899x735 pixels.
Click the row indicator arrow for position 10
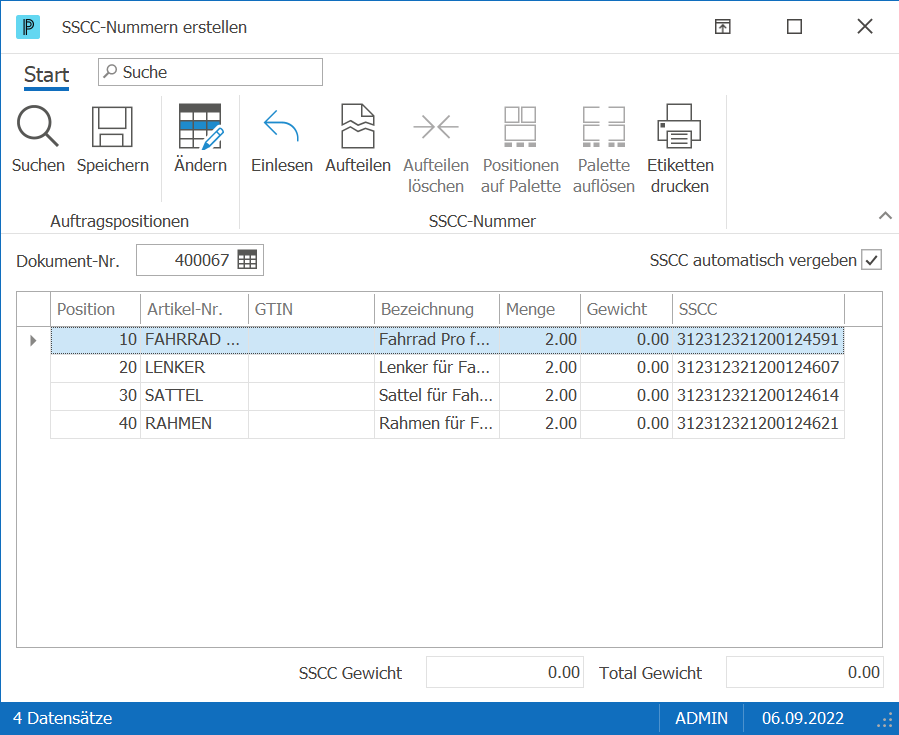(33, 340)
